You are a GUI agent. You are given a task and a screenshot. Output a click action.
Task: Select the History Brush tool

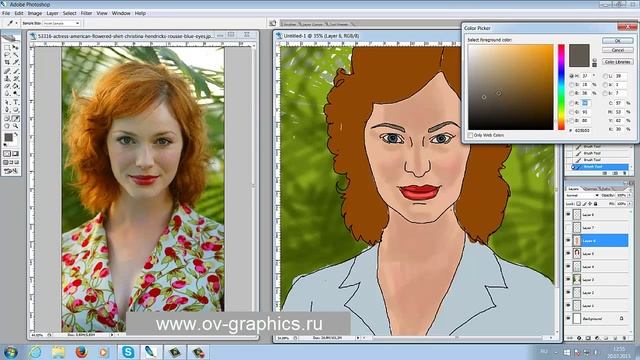(16, 78)
